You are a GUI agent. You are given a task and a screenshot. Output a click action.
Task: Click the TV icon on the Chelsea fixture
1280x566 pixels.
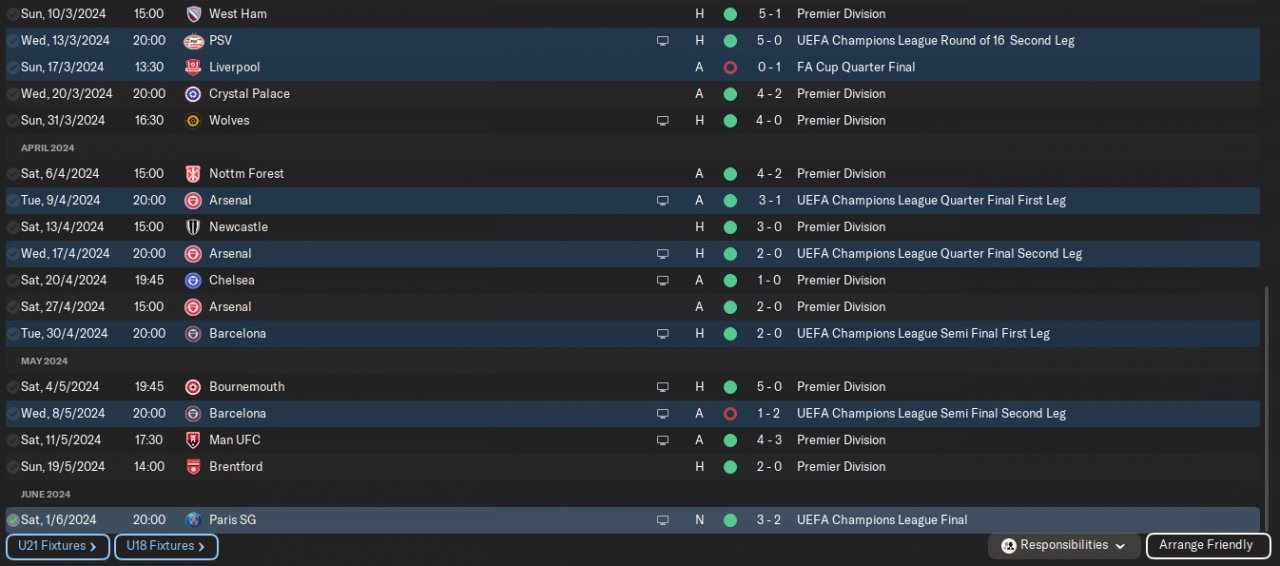(x=662, y=281)
